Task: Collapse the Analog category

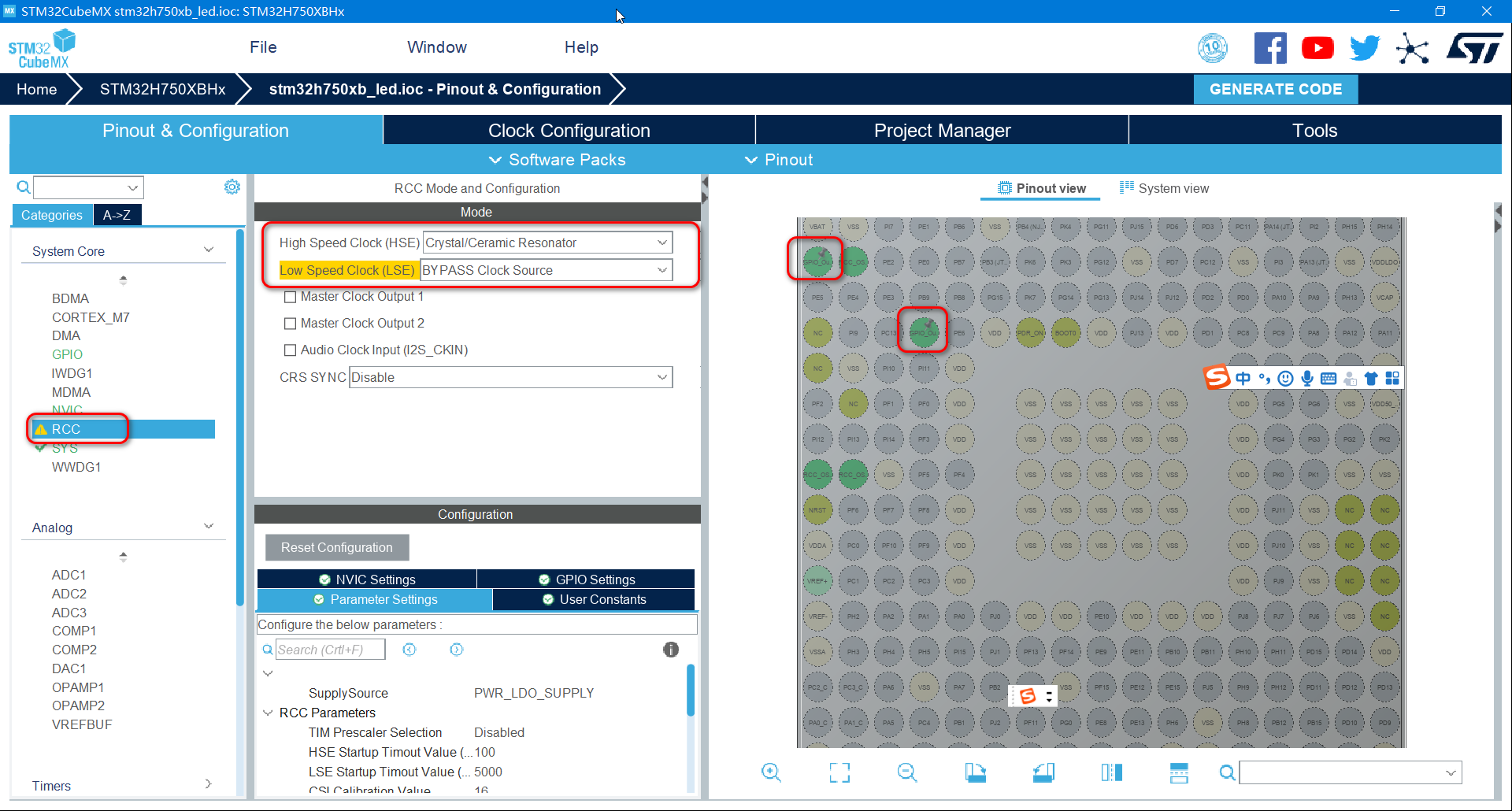Action: (x=209, y=527)
